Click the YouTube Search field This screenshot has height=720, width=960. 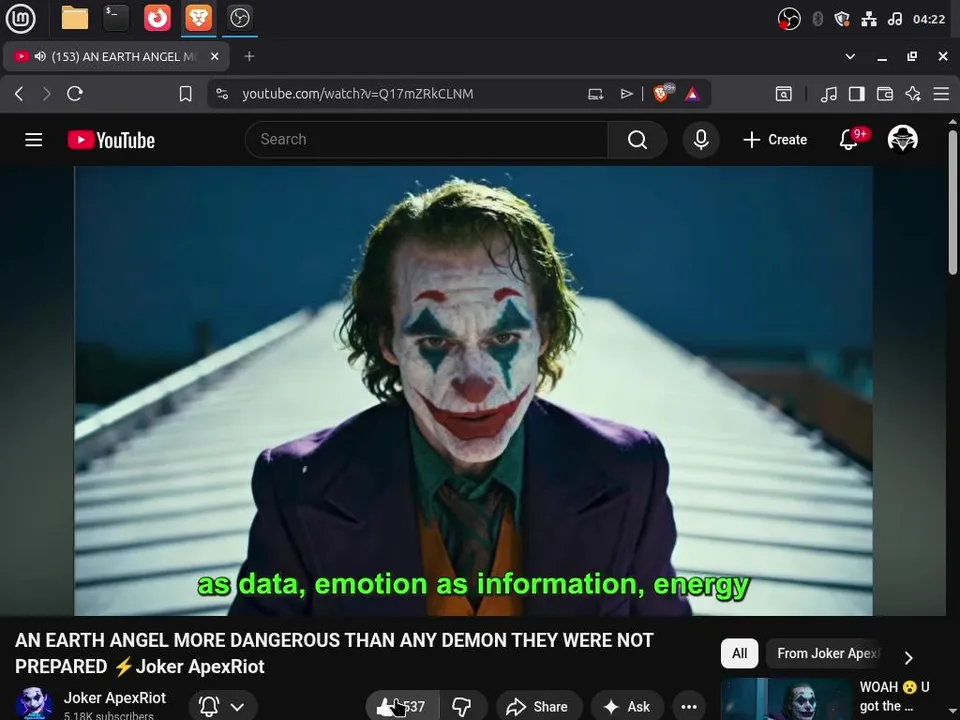click(x=426, y=140)
